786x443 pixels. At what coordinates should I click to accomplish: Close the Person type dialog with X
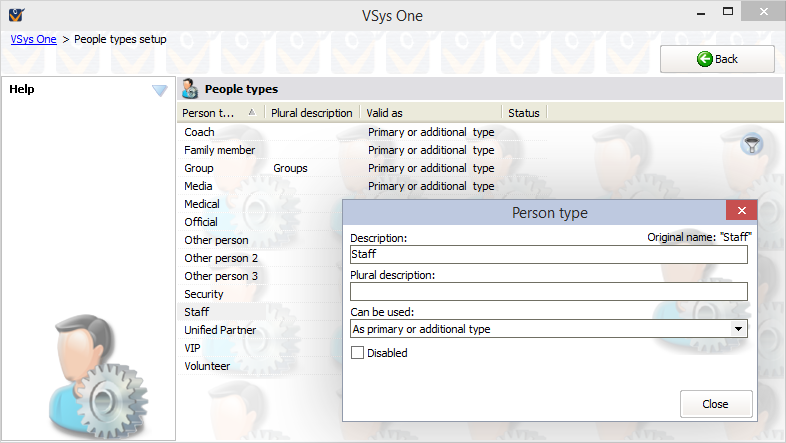tap(741, 211)
